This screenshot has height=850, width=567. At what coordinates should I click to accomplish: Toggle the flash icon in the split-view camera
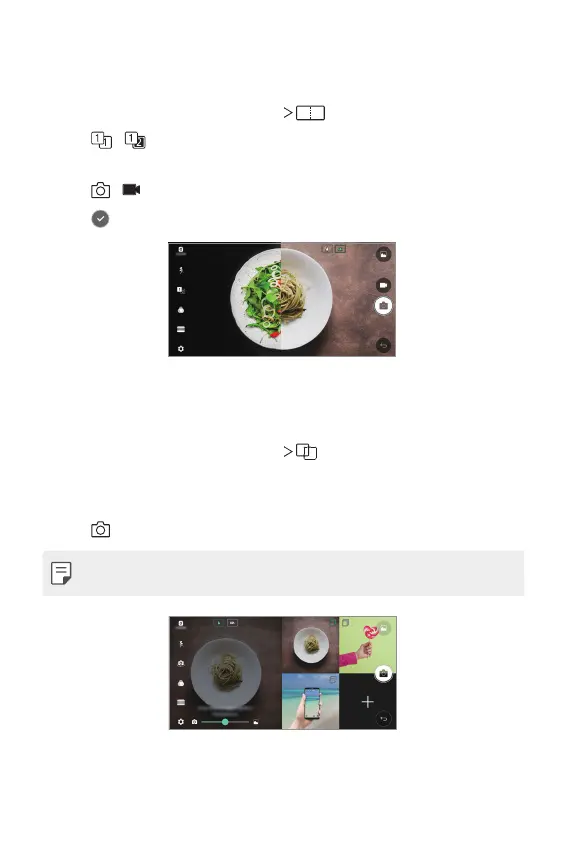(x=181, y=270)
